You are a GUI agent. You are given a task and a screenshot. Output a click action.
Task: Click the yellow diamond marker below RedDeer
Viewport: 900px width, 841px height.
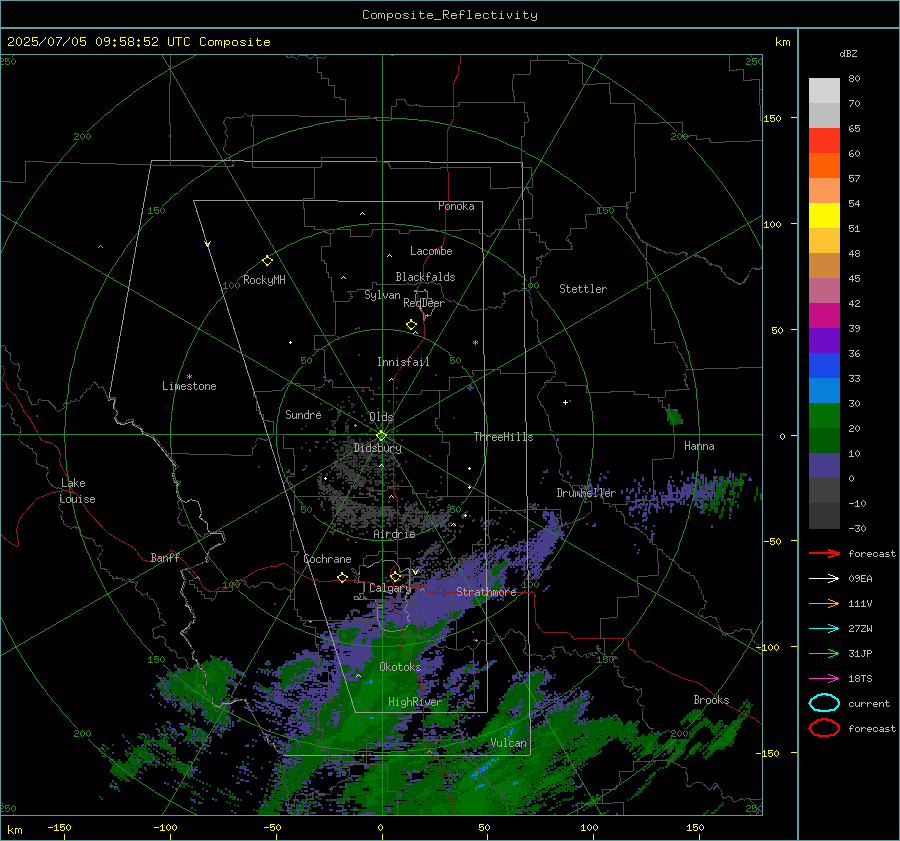coord(412,325)
